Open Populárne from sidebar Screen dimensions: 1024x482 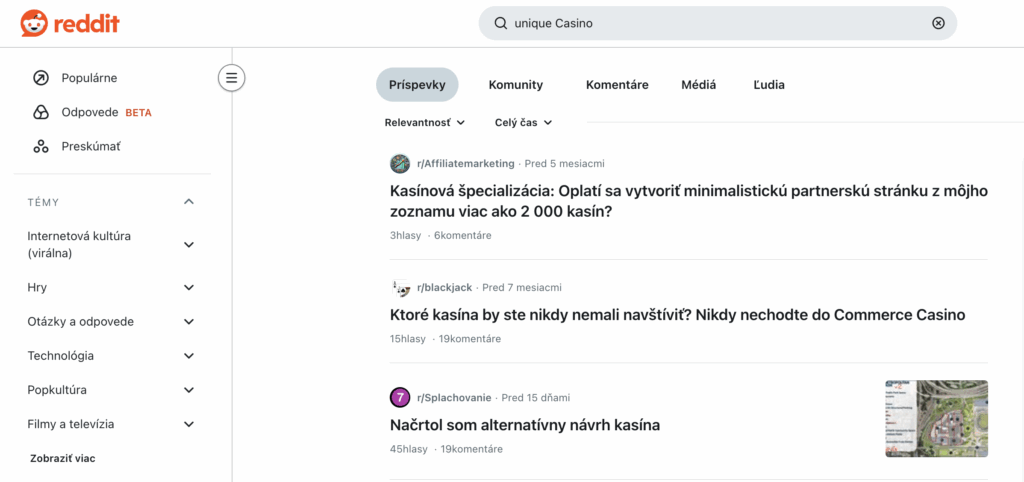(x=89, y=78)
